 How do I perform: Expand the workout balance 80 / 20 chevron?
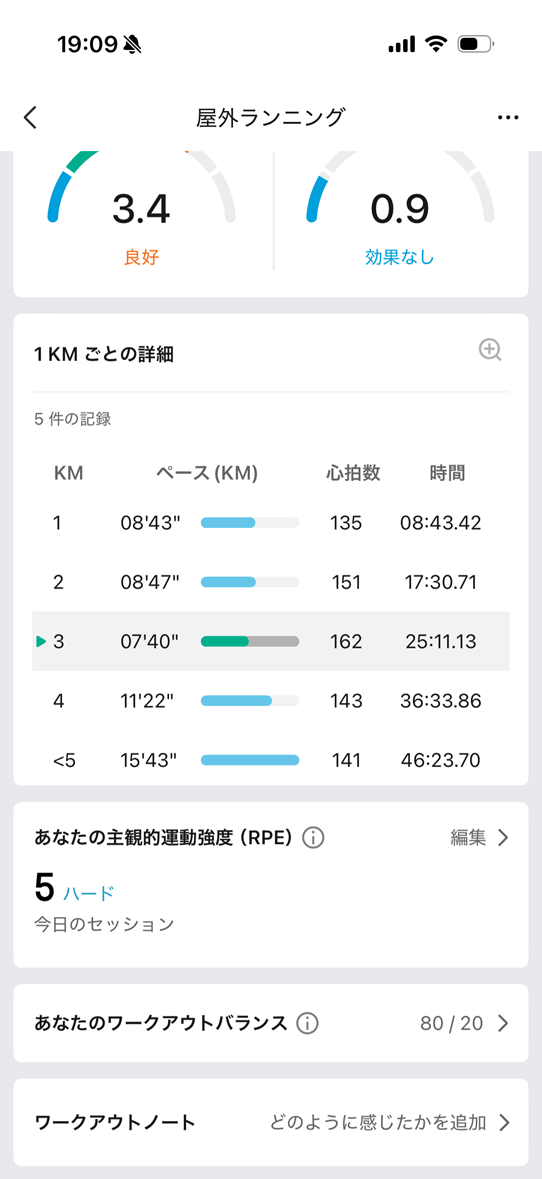(504, 1023)
